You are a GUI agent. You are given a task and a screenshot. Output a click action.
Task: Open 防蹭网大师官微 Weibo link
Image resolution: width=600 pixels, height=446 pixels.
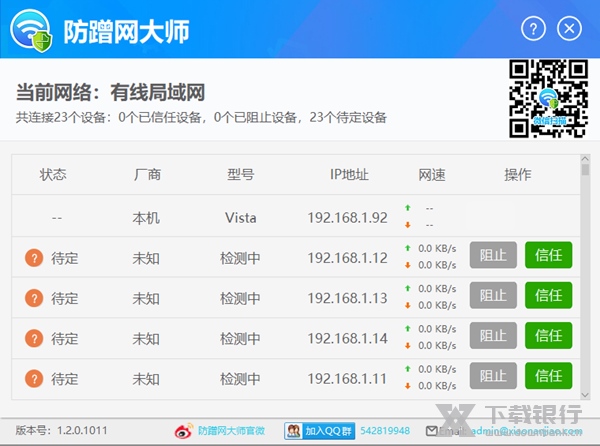(x=231, y=431)
